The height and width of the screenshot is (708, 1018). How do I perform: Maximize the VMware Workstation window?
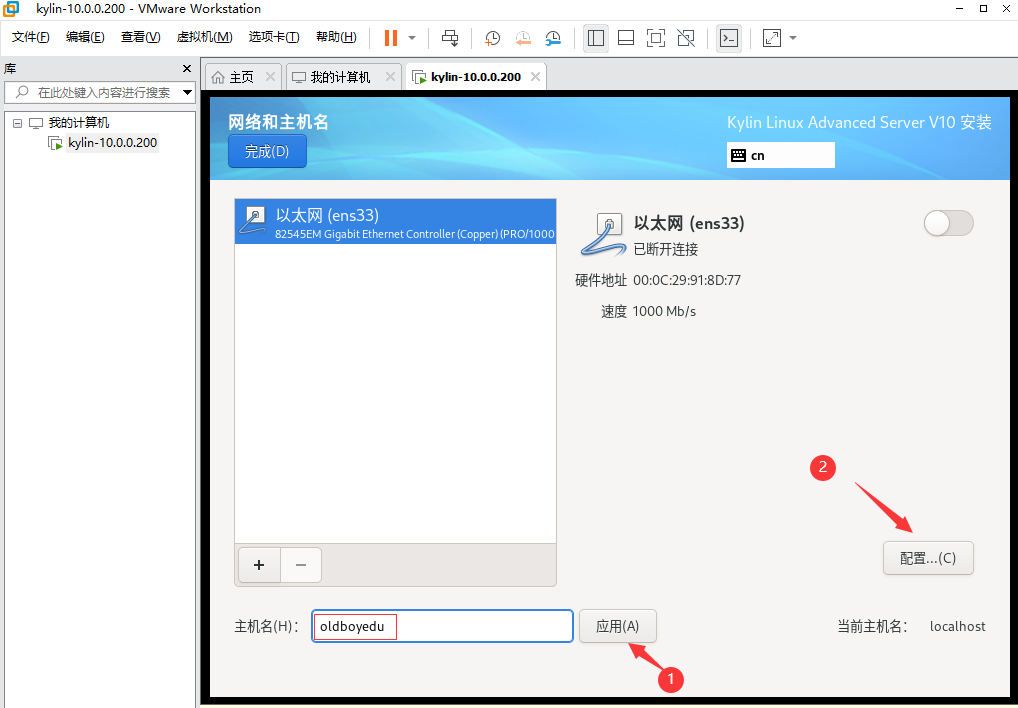pyautogui.click(x=984, y=8)
